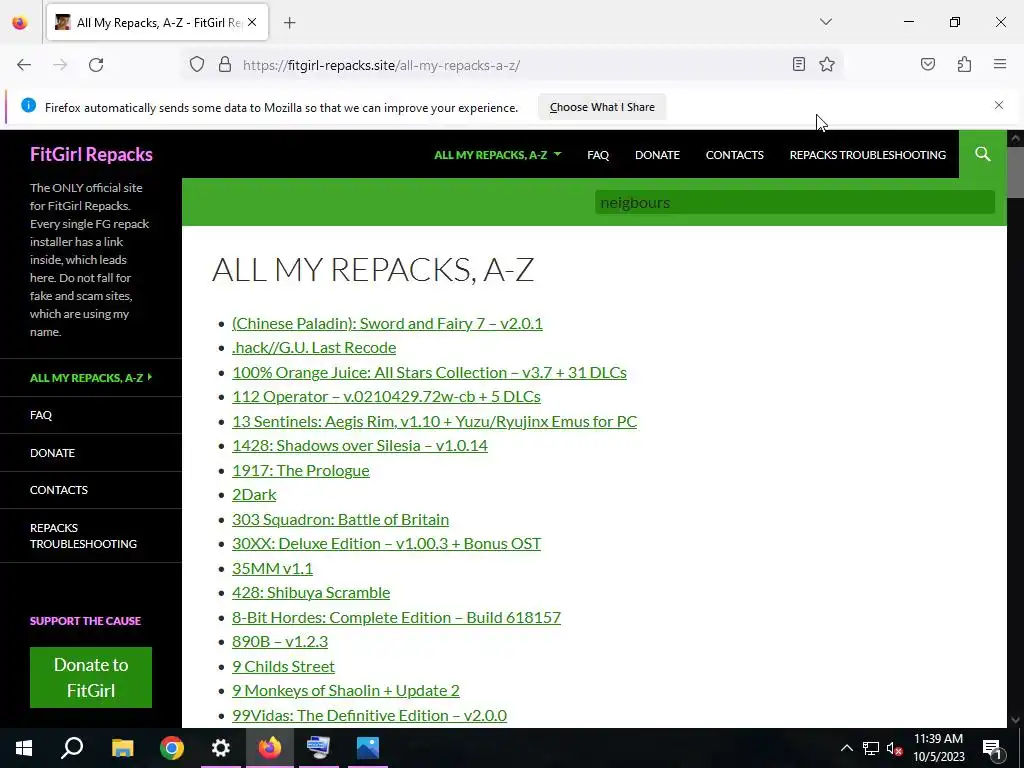This screenshot has height=768, width=1024.
Task: Open Donate in top navigation
Action: [x=657, y=155]
